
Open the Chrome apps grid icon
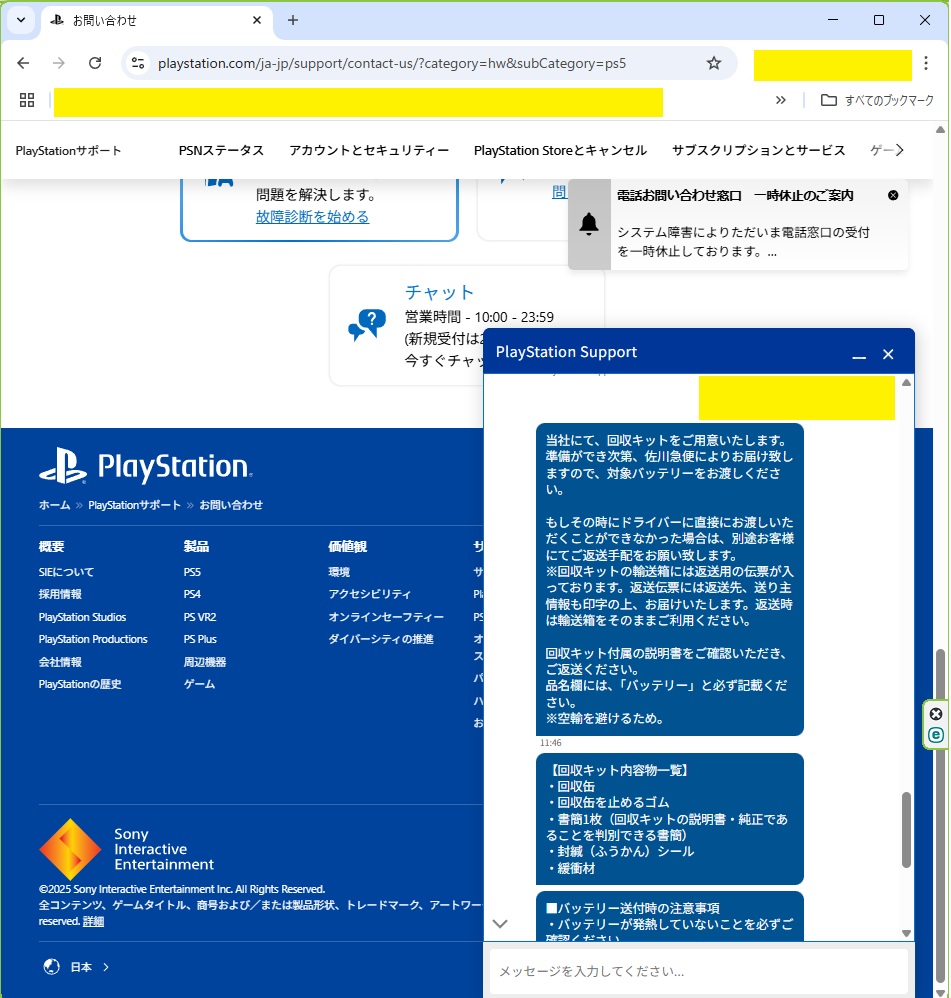(x=27, y=100)
